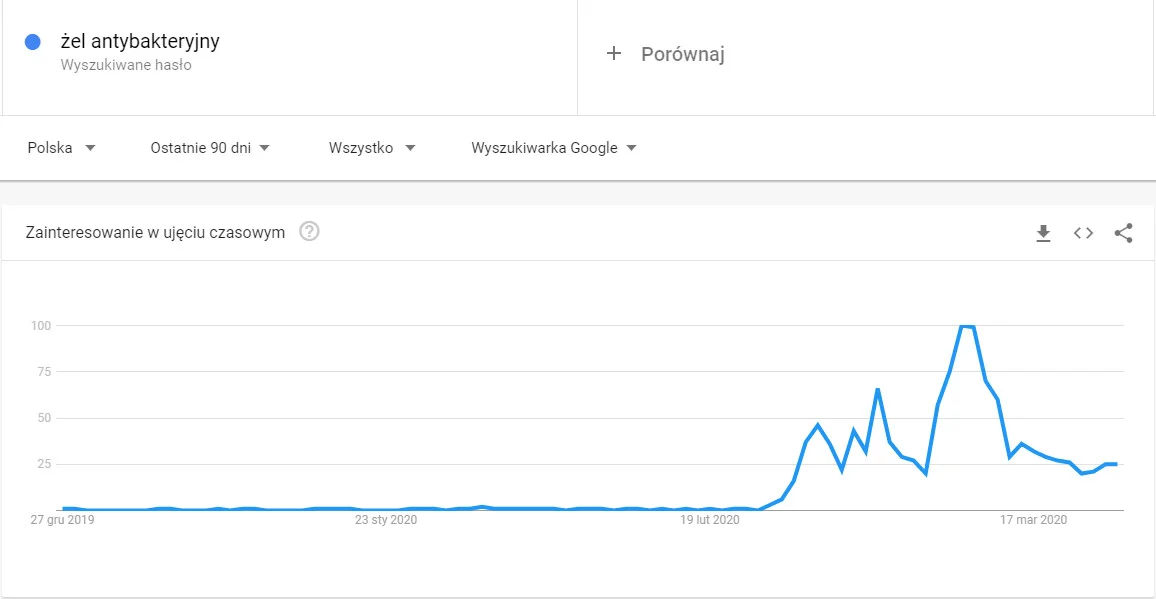The image size is (1156, 599).
Task: Click the 23 sty 2020 date label
Action: 386,520
